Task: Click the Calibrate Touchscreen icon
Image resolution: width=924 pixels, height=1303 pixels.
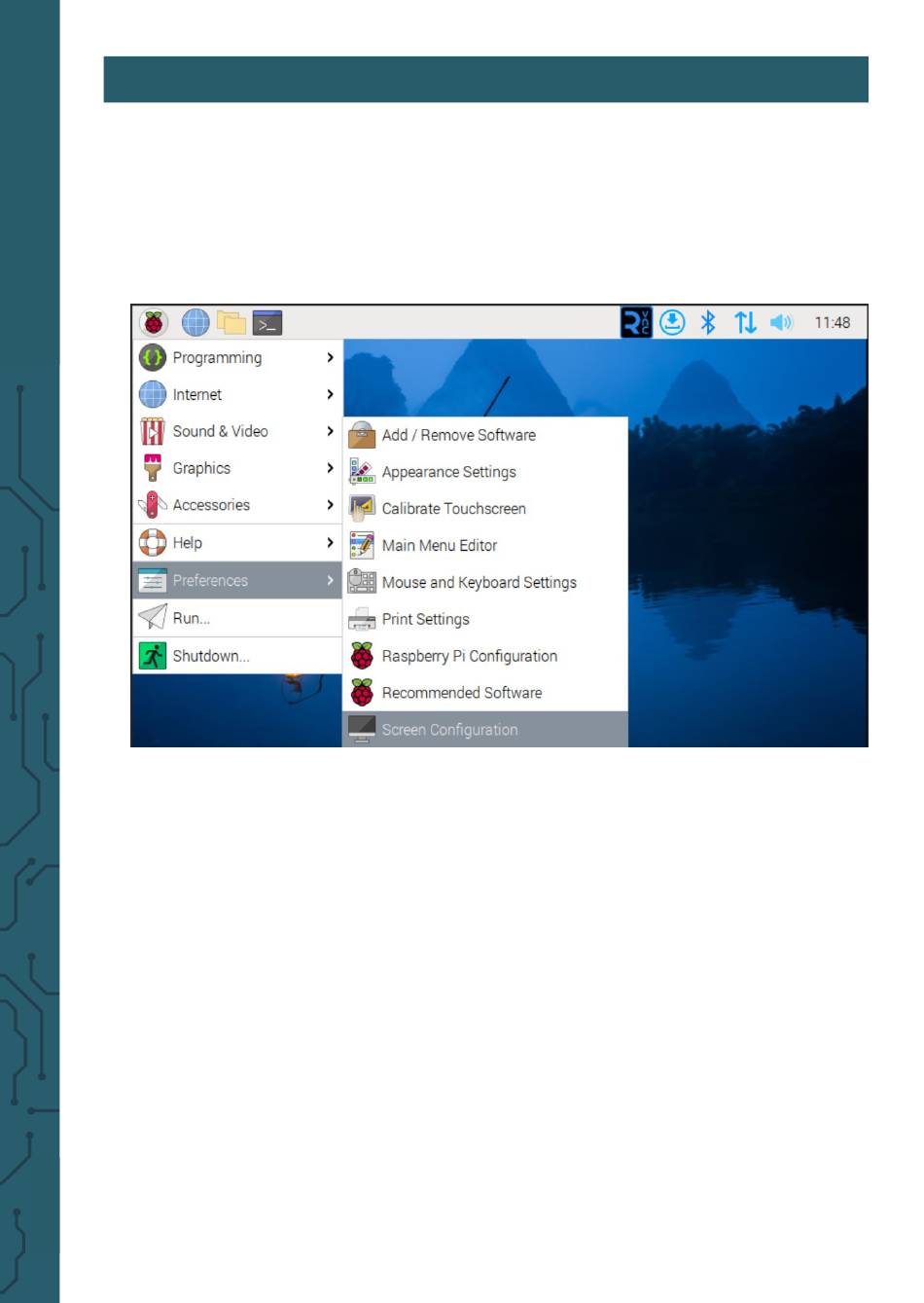Action: [362, 508]
